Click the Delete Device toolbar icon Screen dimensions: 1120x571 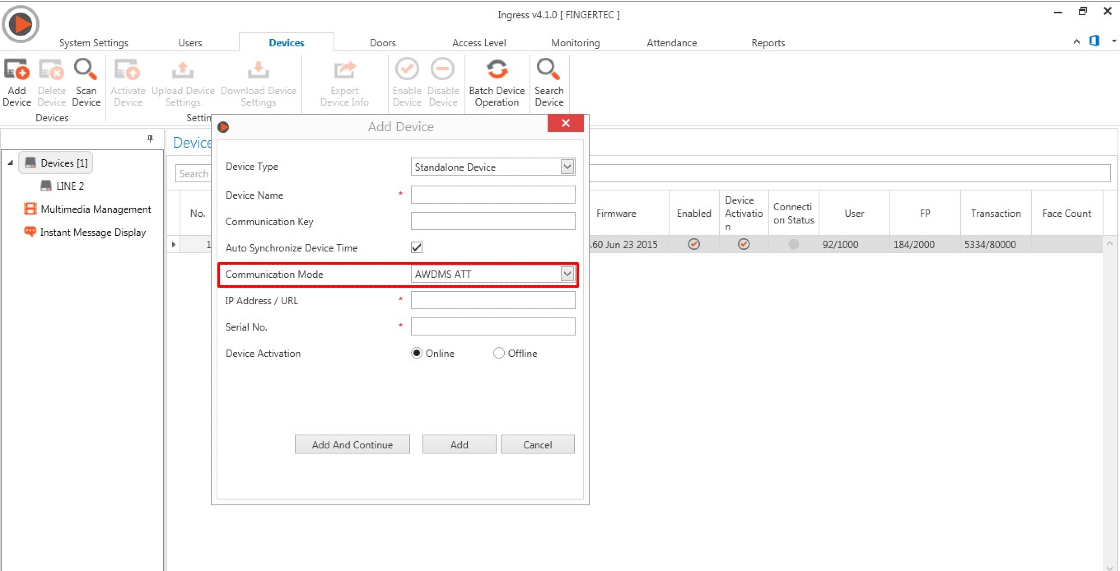[x=51, y=69]
